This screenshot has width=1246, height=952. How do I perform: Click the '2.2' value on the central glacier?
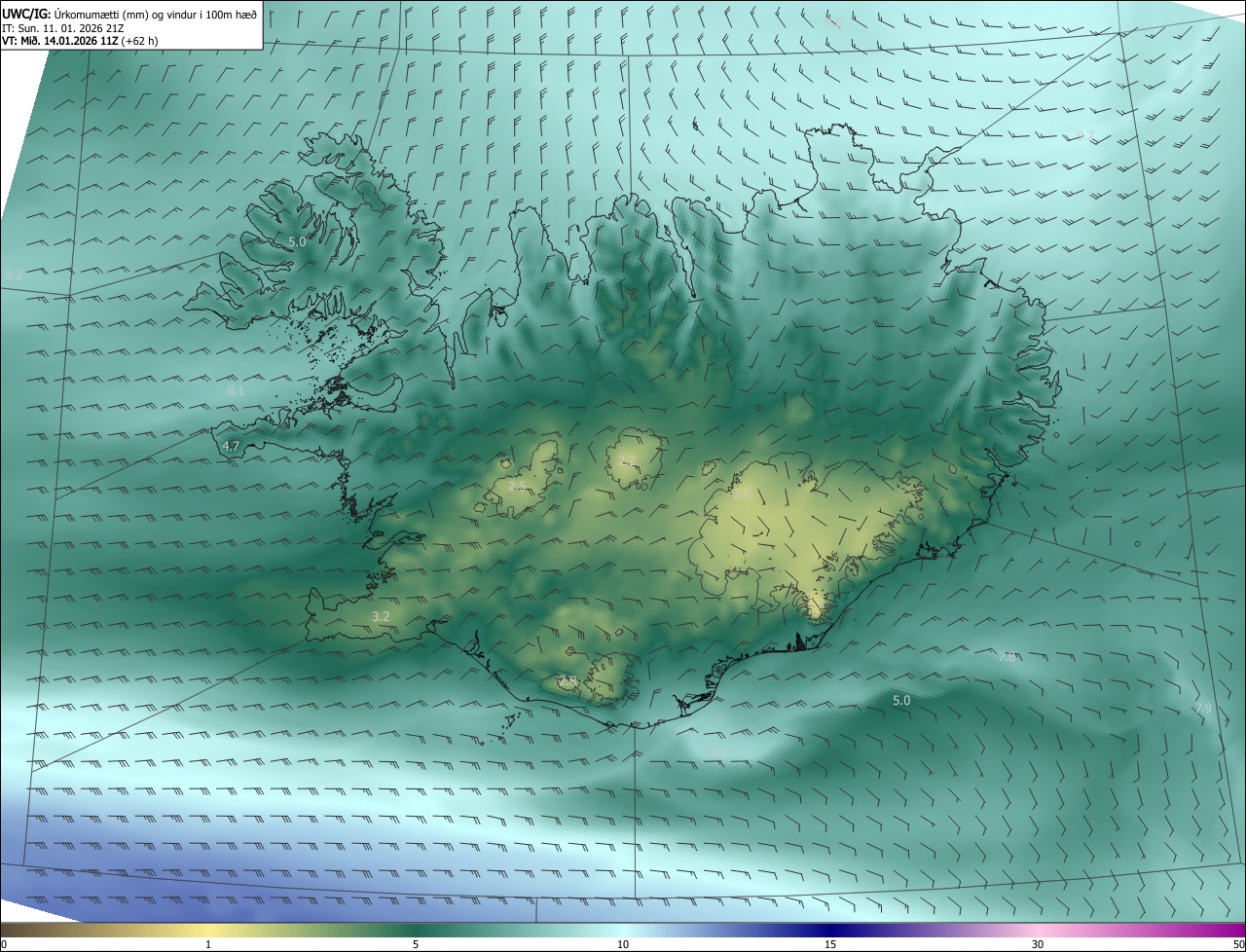[628, 460]
